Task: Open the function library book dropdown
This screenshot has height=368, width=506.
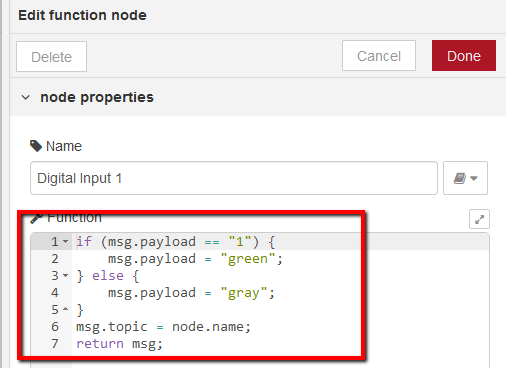Action: tap(465, 178)
